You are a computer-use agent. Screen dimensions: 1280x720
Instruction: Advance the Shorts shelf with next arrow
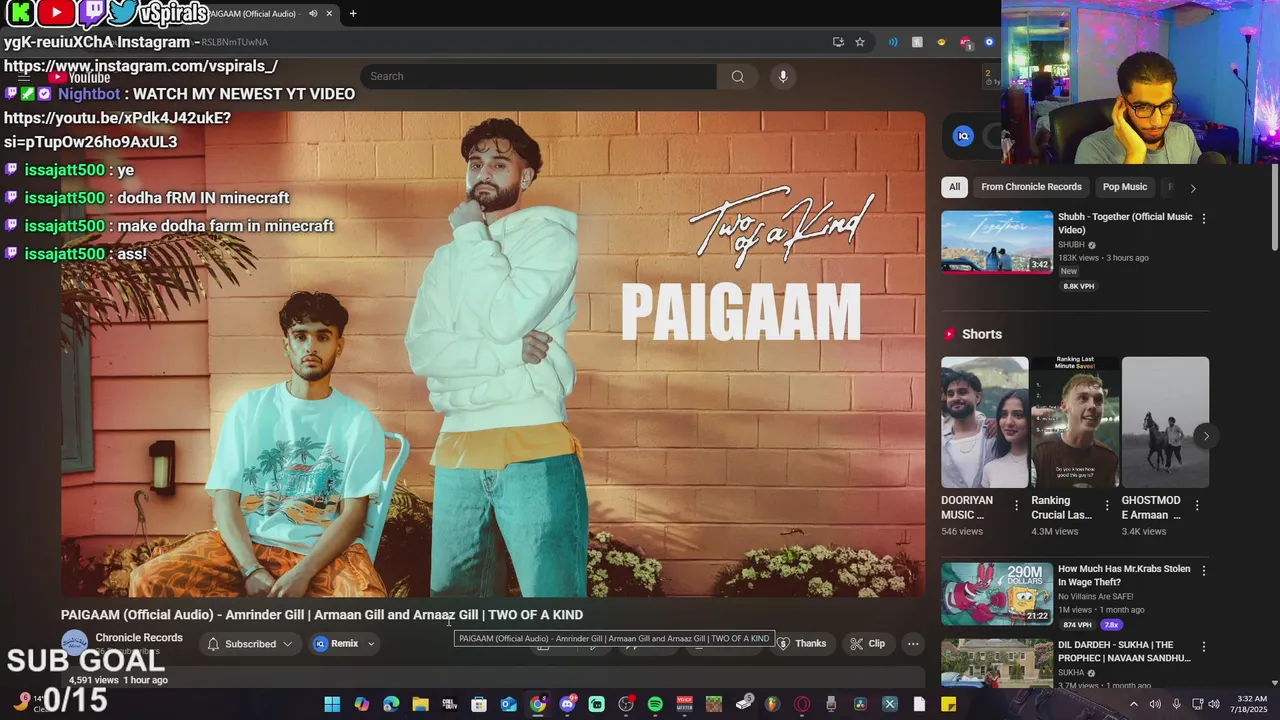tap(1206, 436)
